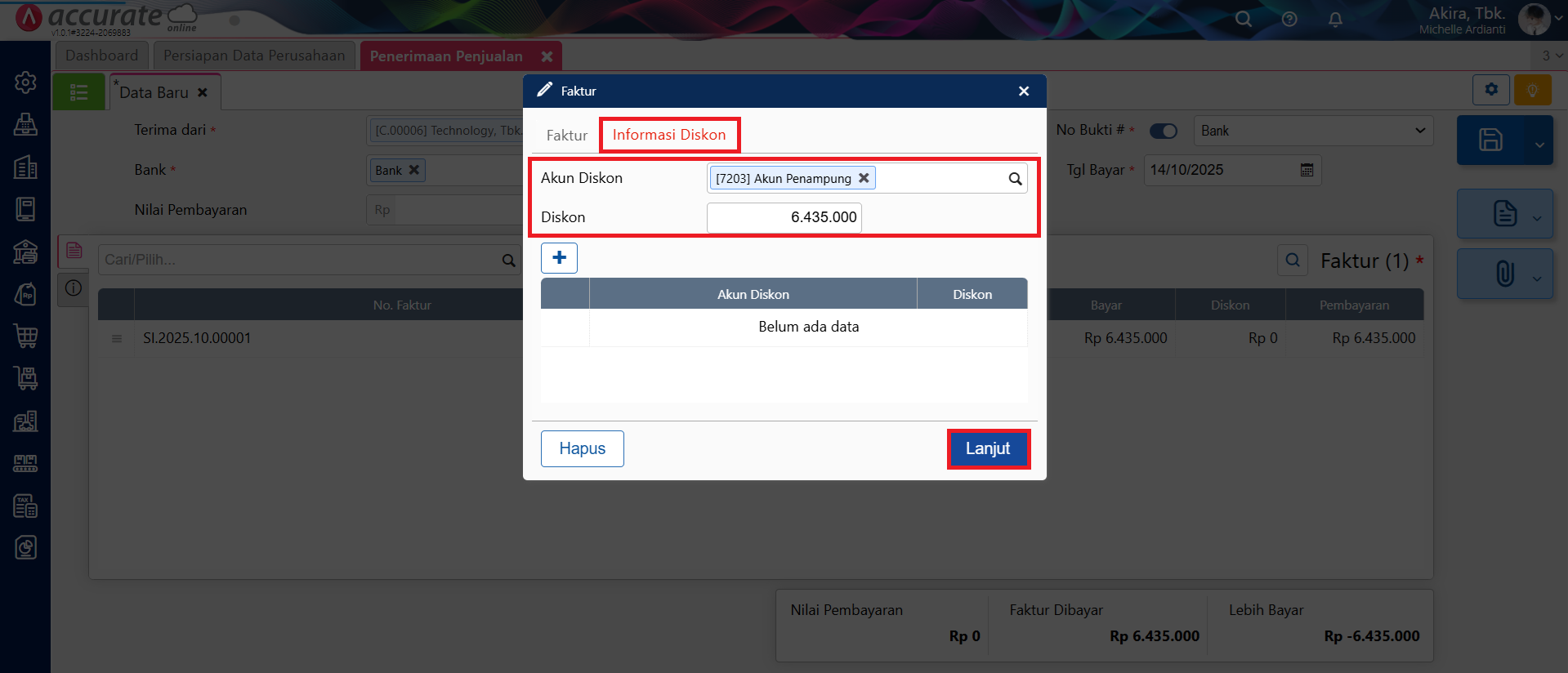Screen dimensions: 1568x673
Task: Click the calendar icon beside Tgl Bayar
Action: 1307,170
